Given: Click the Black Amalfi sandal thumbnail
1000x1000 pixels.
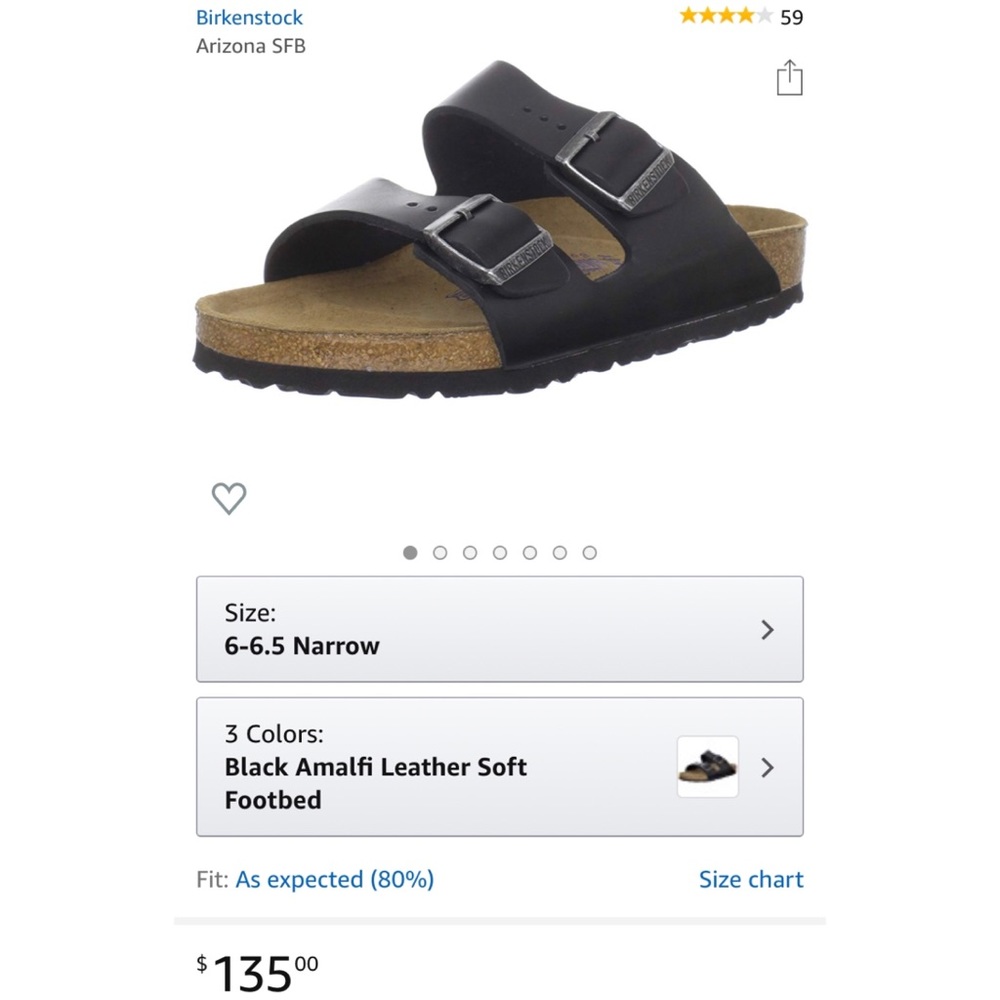Looking at the screenshot, I should [707, 767].
